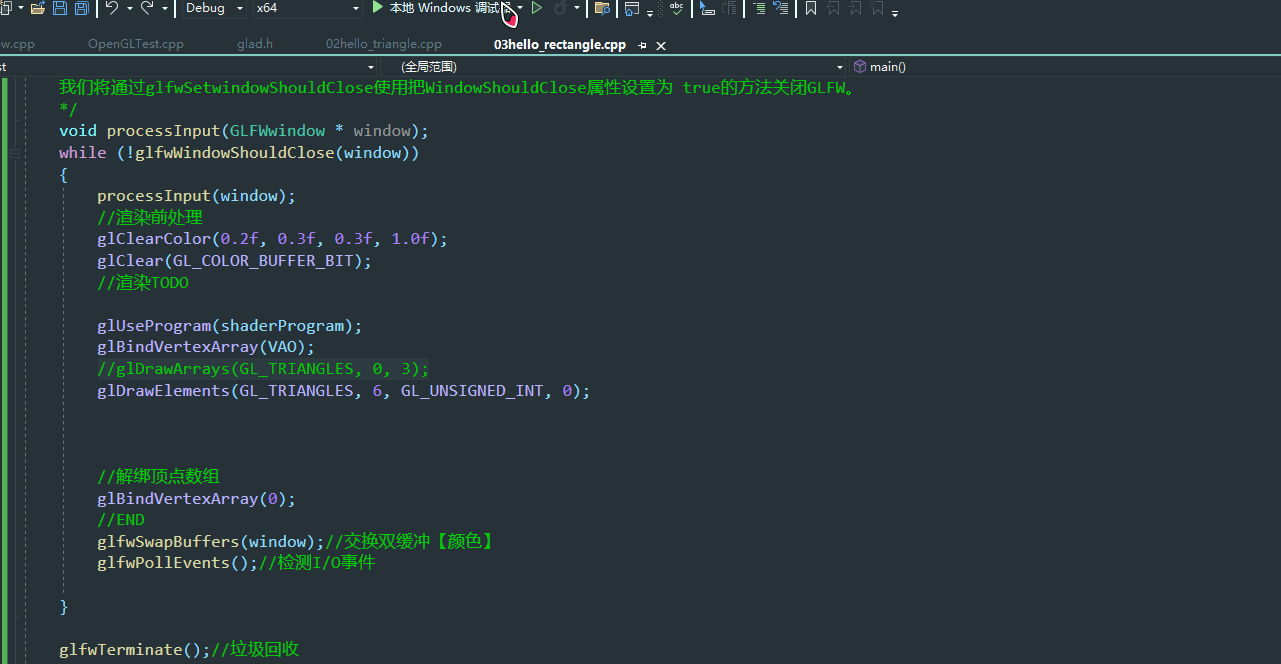Save all open files

pyautogui.click(x=81, y=9)
